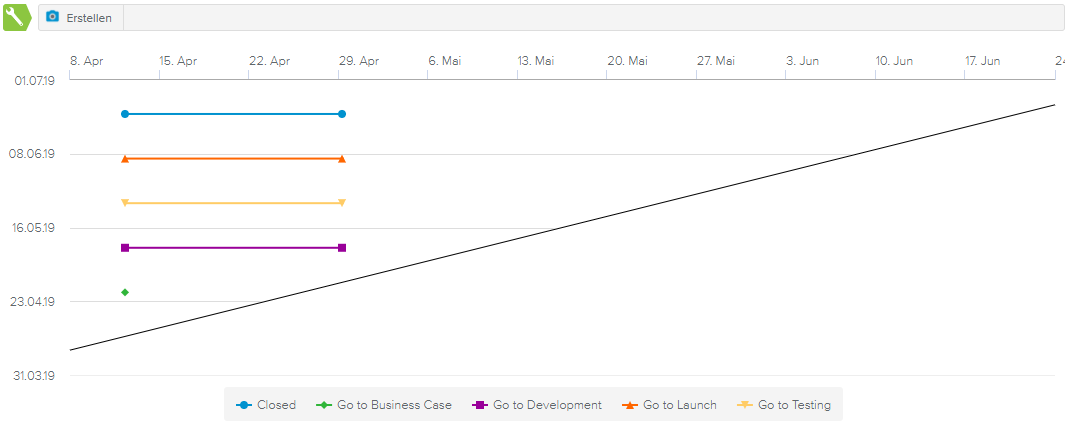Click the right yellow Testing triangle marker

(342, 203)
